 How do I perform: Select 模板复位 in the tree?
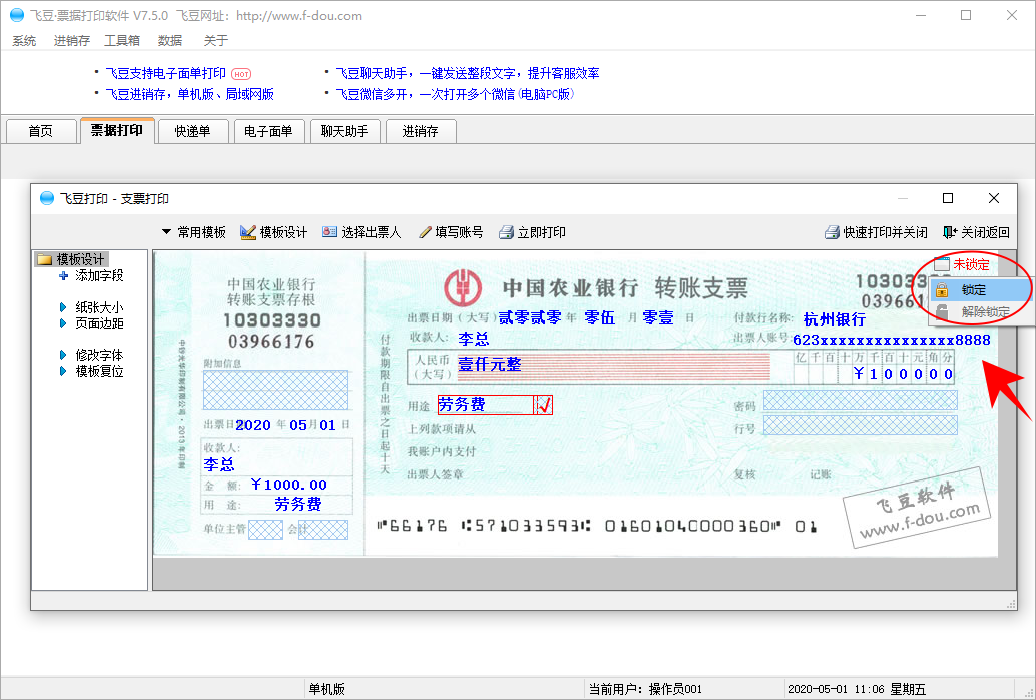(99, 371)
